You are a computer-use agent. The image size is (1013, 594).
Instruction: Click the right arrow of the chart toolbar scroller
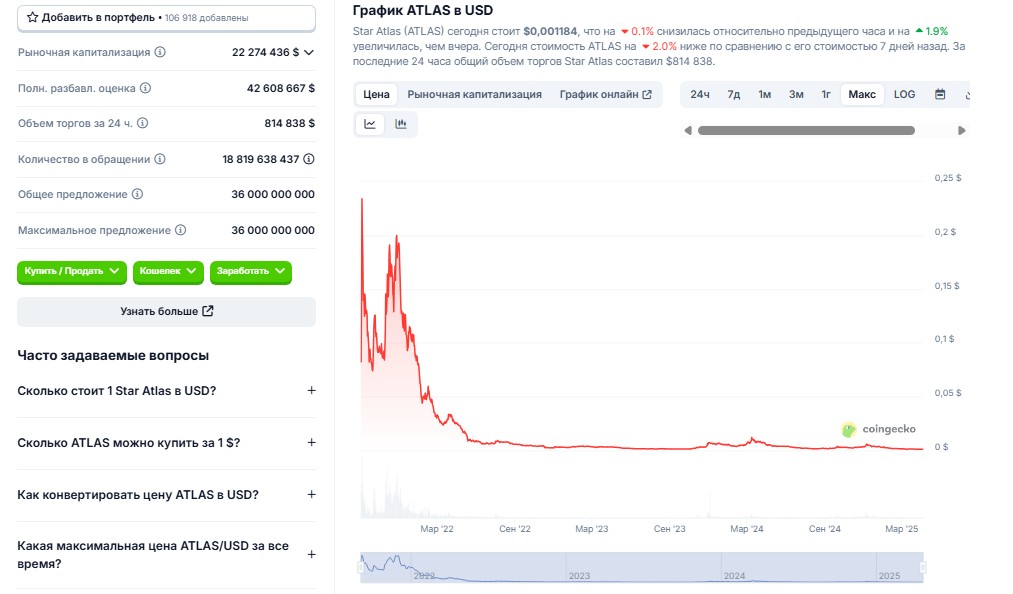[961, 131]
